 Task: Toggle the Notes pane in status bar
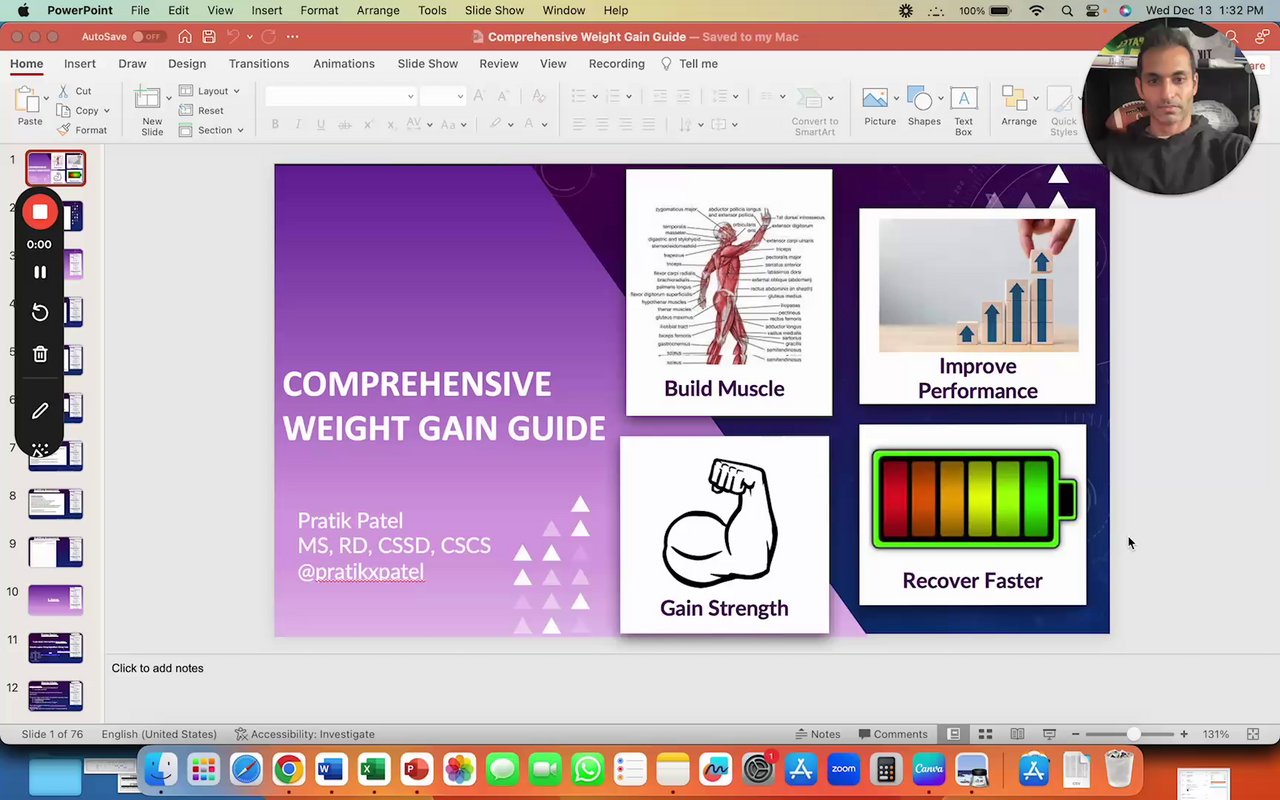818,734
